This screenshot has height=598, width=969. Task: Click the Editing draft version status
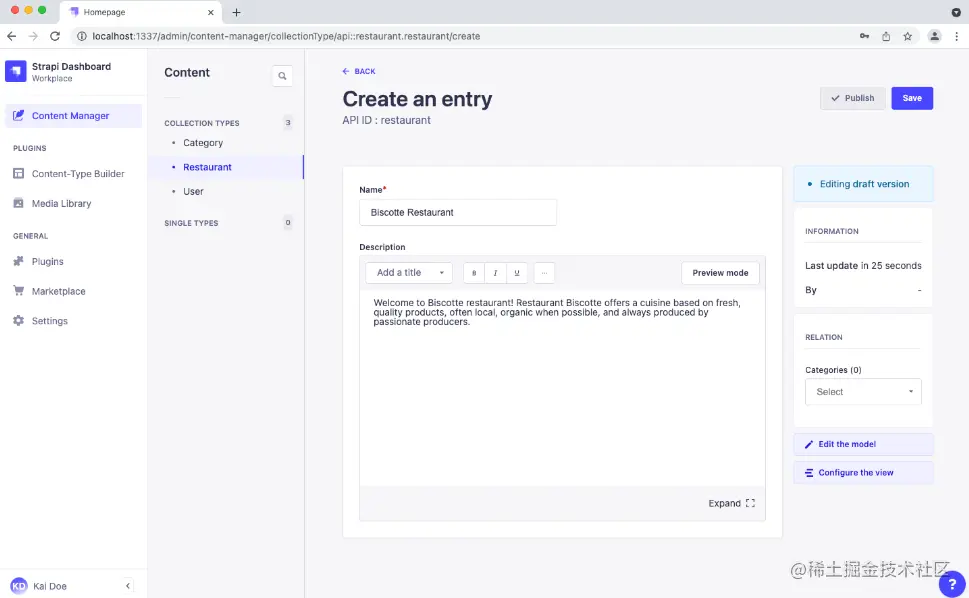click(x=864, y=184)
